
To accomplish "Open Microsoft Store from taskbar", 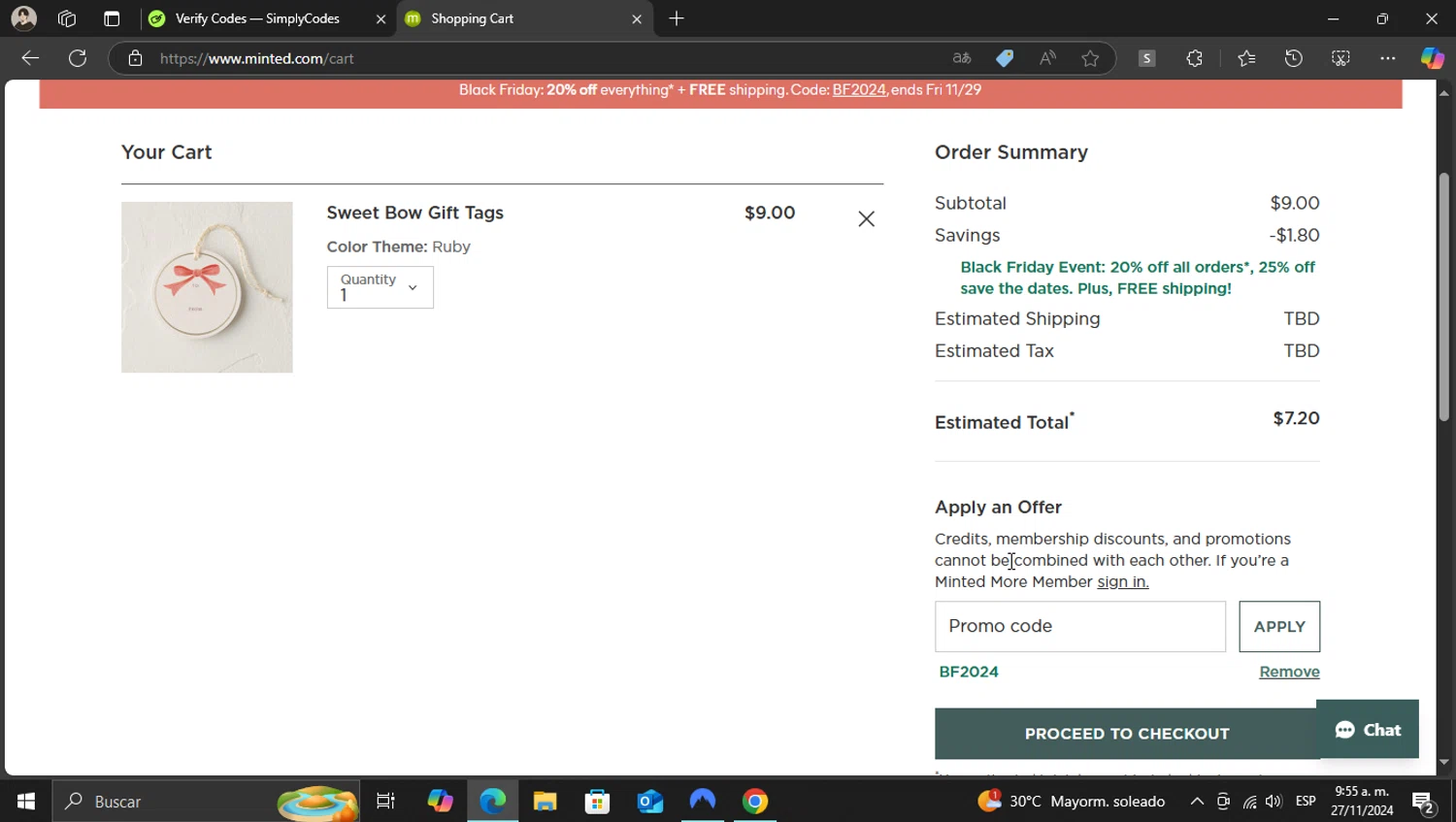I will (597, 802).
